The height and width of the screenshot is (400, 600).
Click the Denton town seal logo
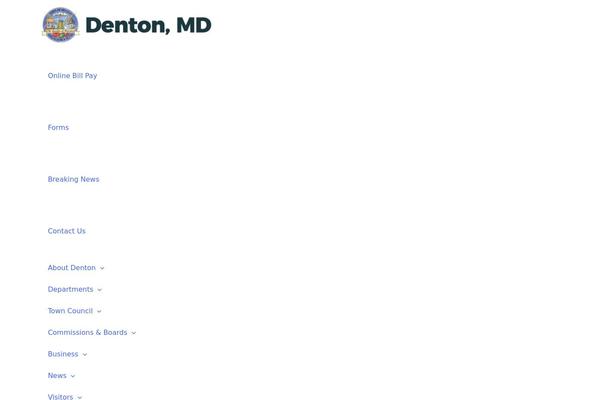pos(60,25)
